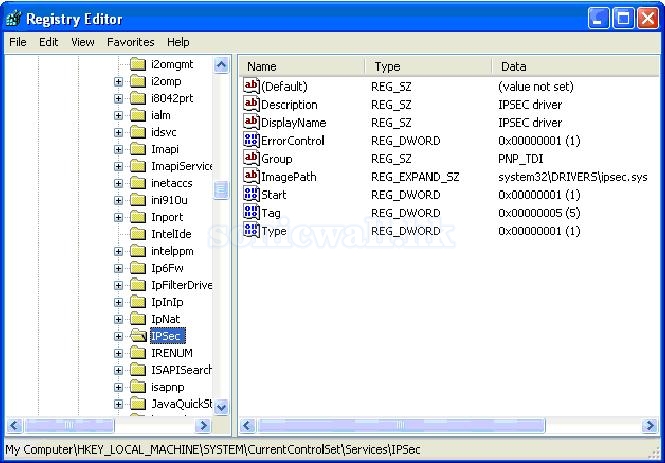Select the ErrorControl value name

coord(293,140)
